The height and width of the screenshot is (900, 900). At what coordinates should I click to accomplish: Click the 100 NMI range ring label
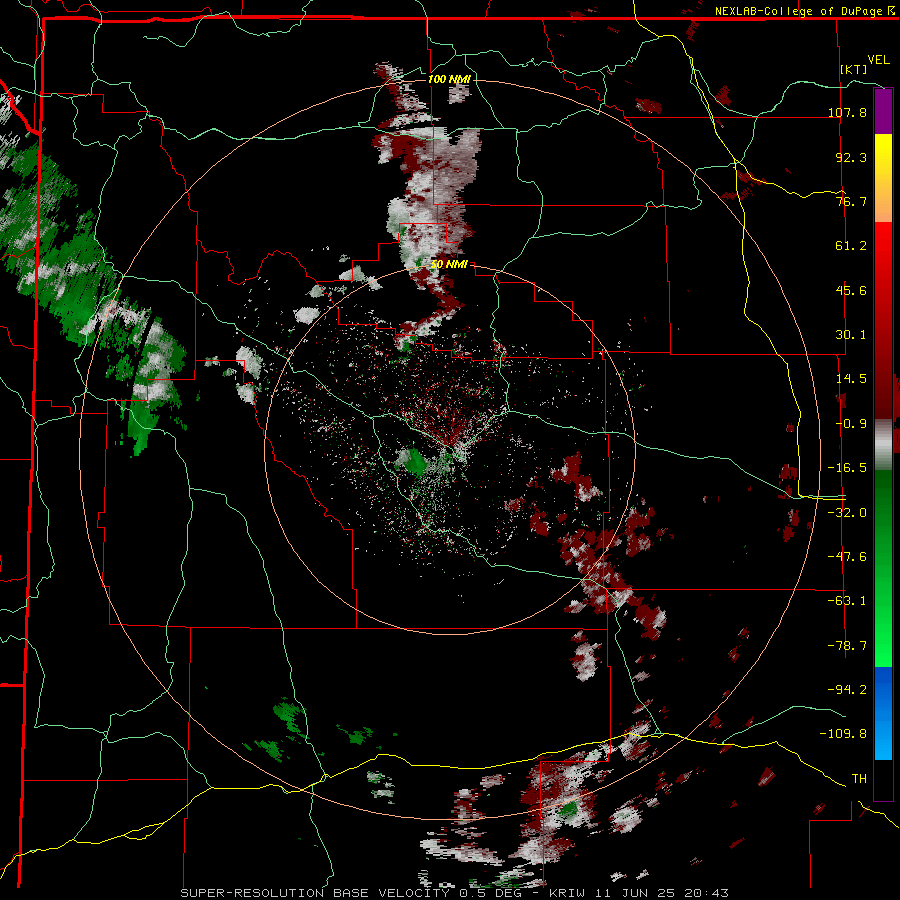click(x=449, y=79)
